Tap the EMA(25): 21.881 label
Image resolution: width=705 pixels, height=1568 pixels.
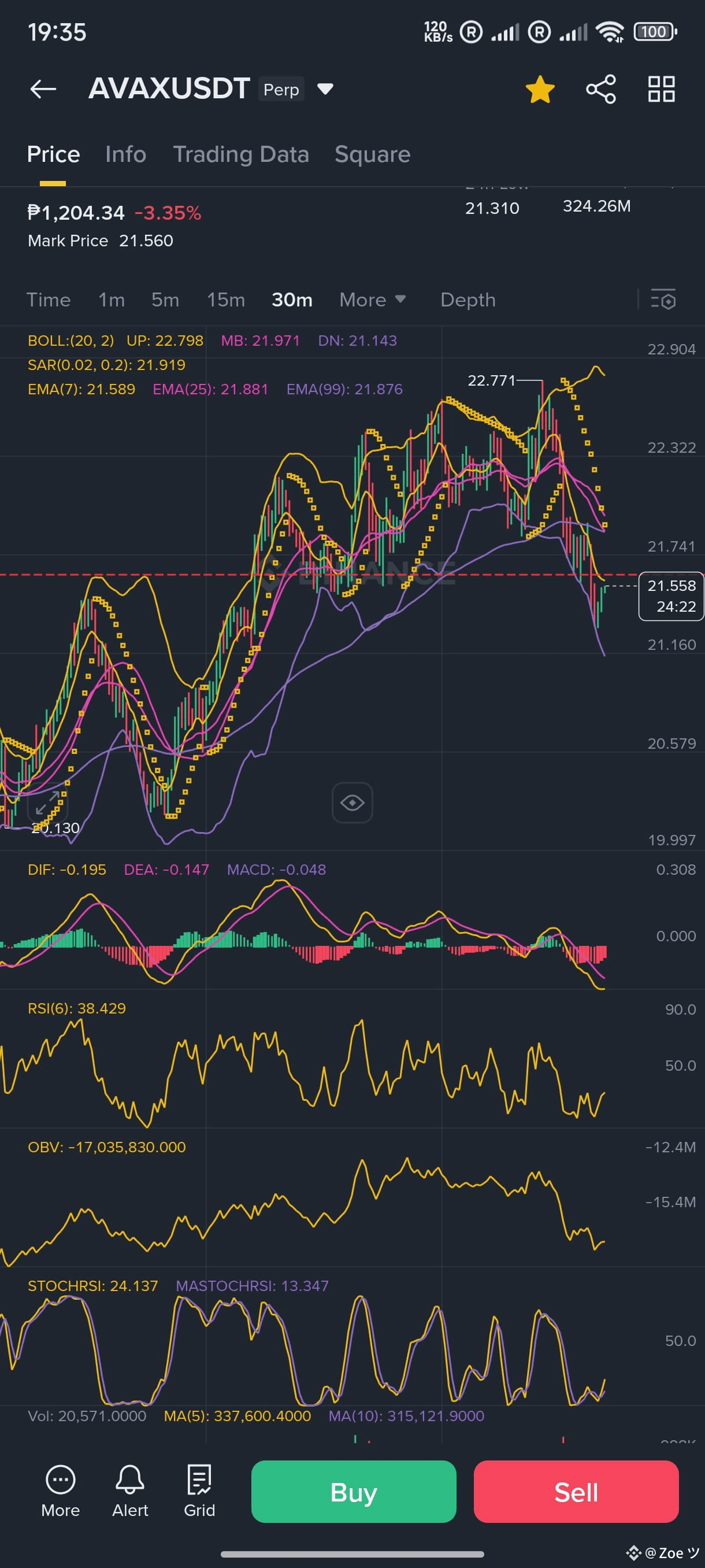[210, 389]
